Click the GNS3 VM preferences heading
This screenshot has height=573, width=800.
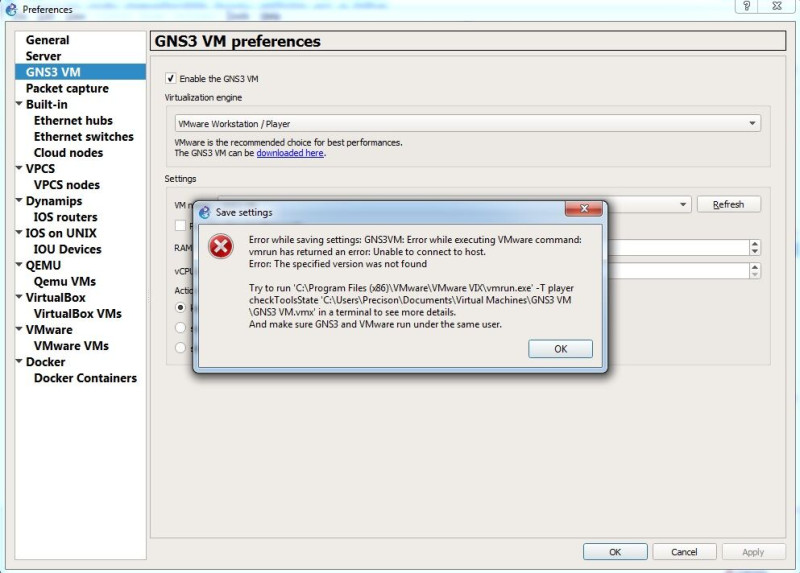[237, 41]
